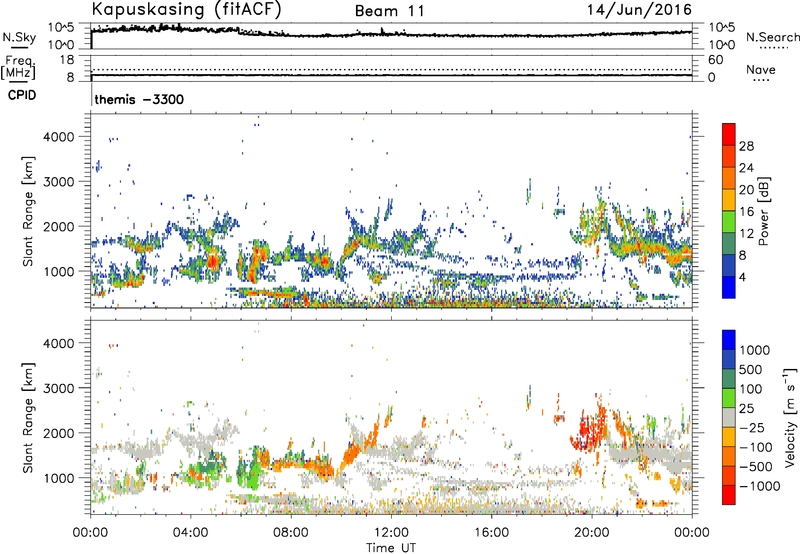
Task: Click the 16 value on power colorbar
Action: [x=746, y=212]
